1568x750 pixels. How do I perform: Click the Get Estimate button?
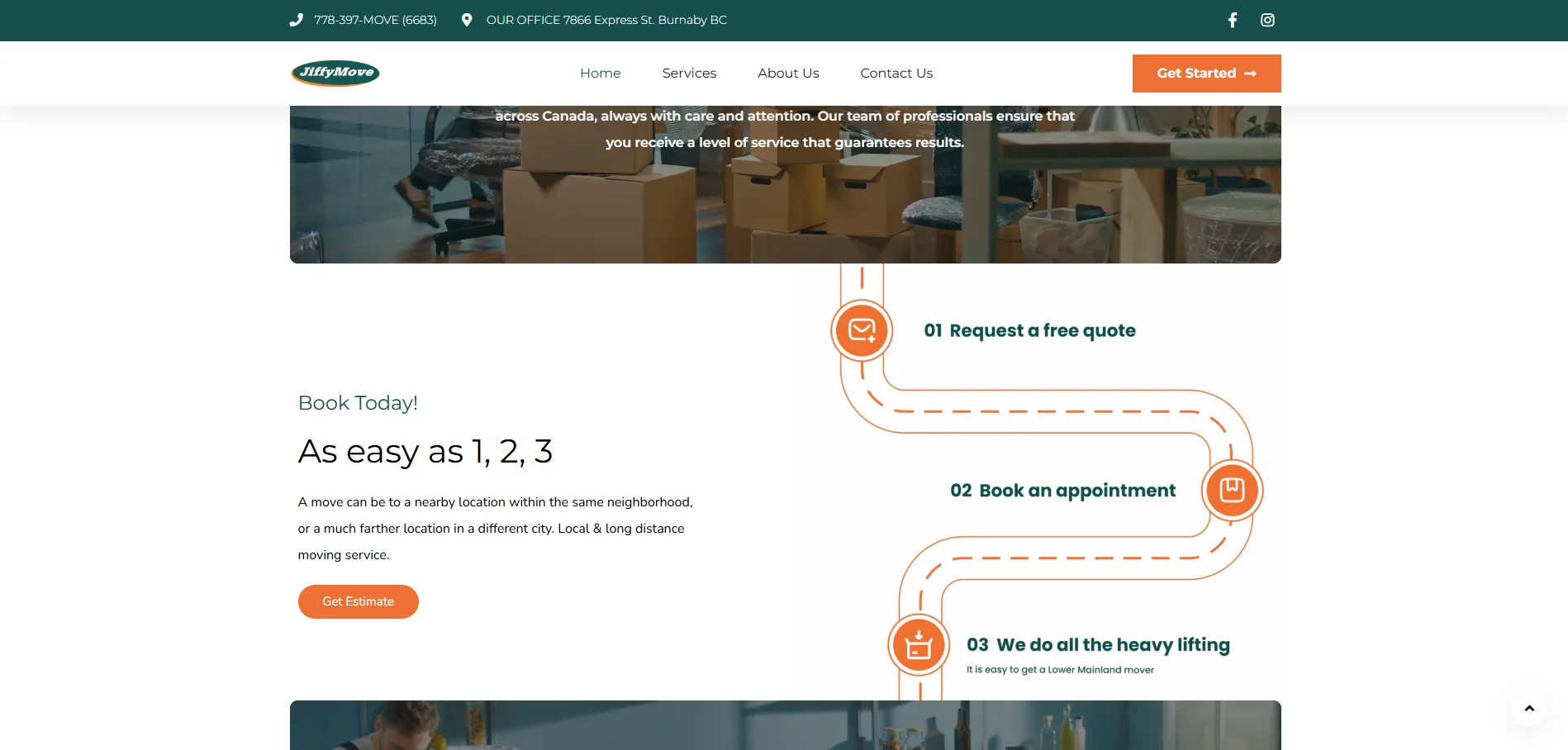point(359,601)
